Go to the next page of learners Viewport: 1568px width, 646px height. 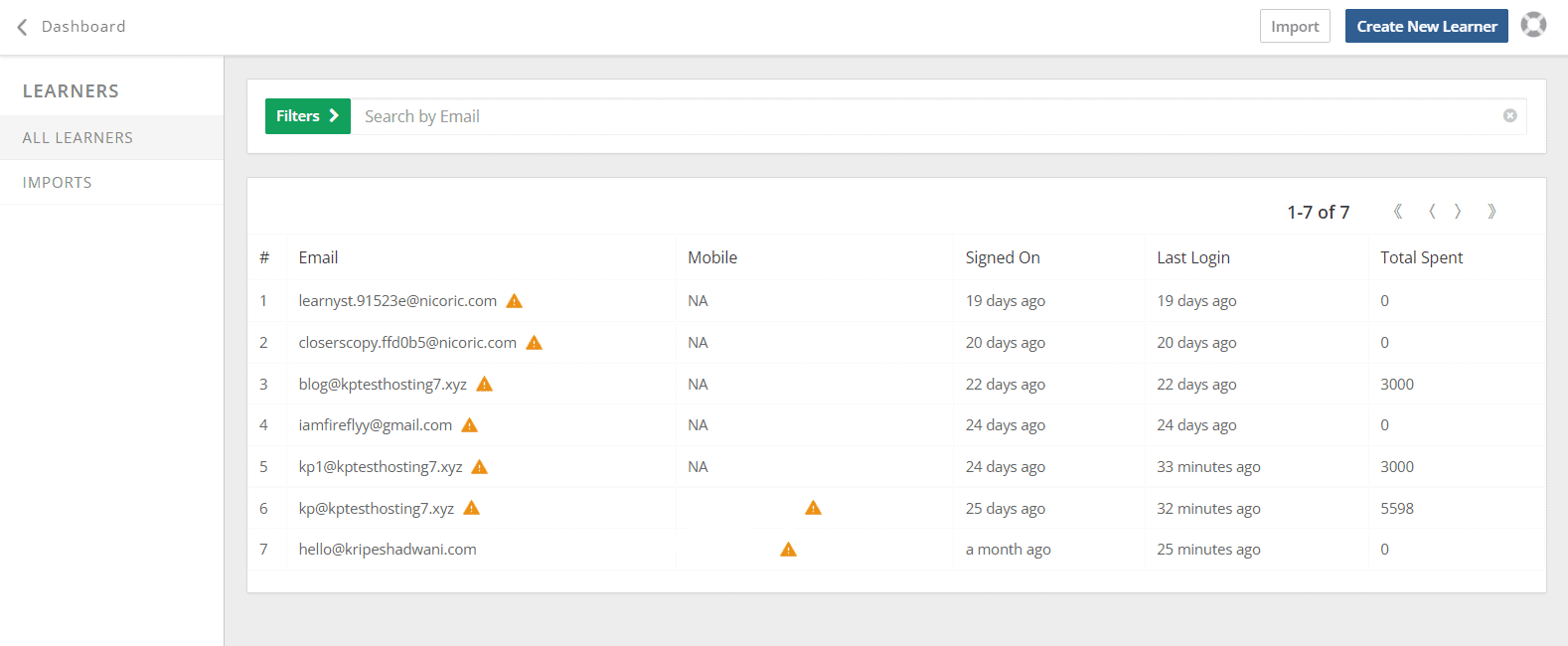tap(1458, 212)
